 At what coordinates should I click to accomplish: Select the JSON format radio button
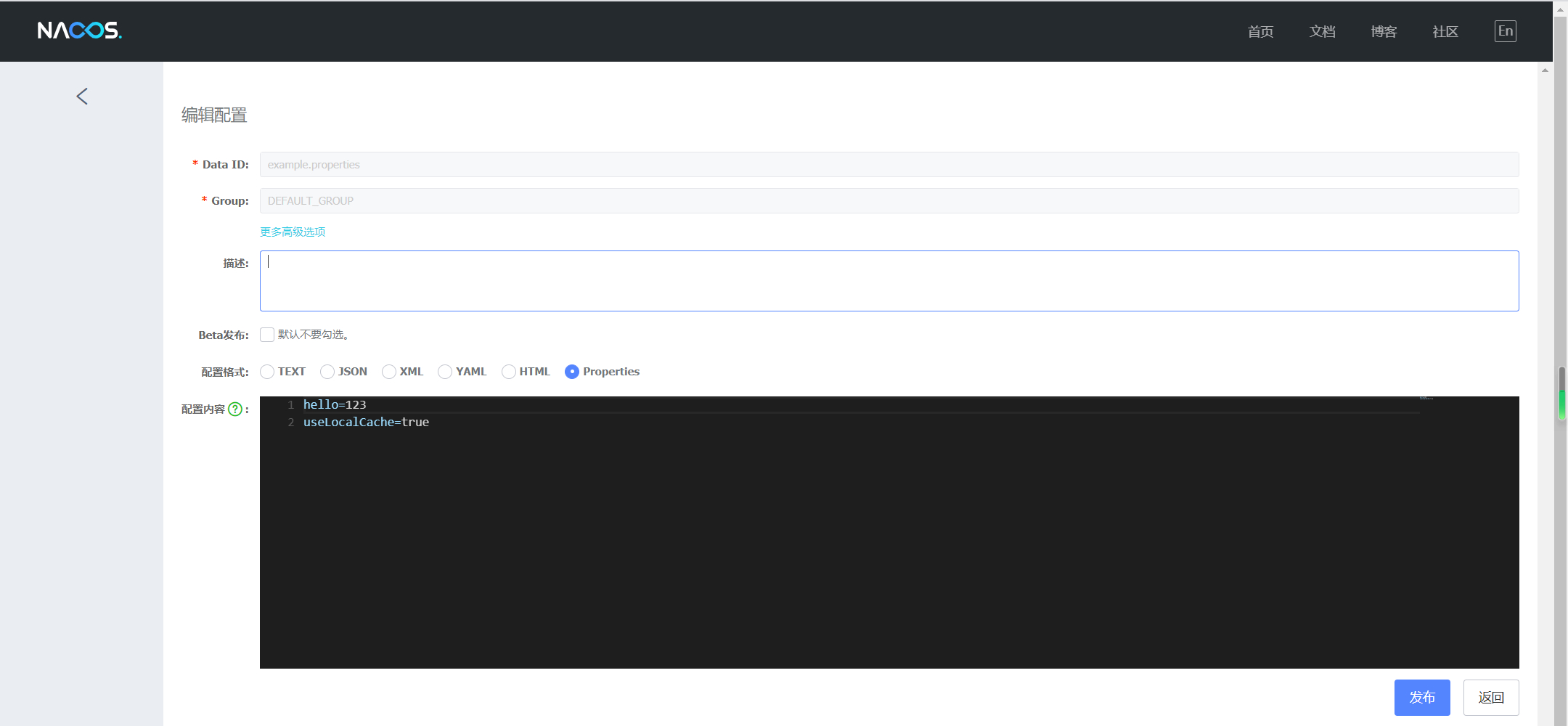click(x=327, y=372)
